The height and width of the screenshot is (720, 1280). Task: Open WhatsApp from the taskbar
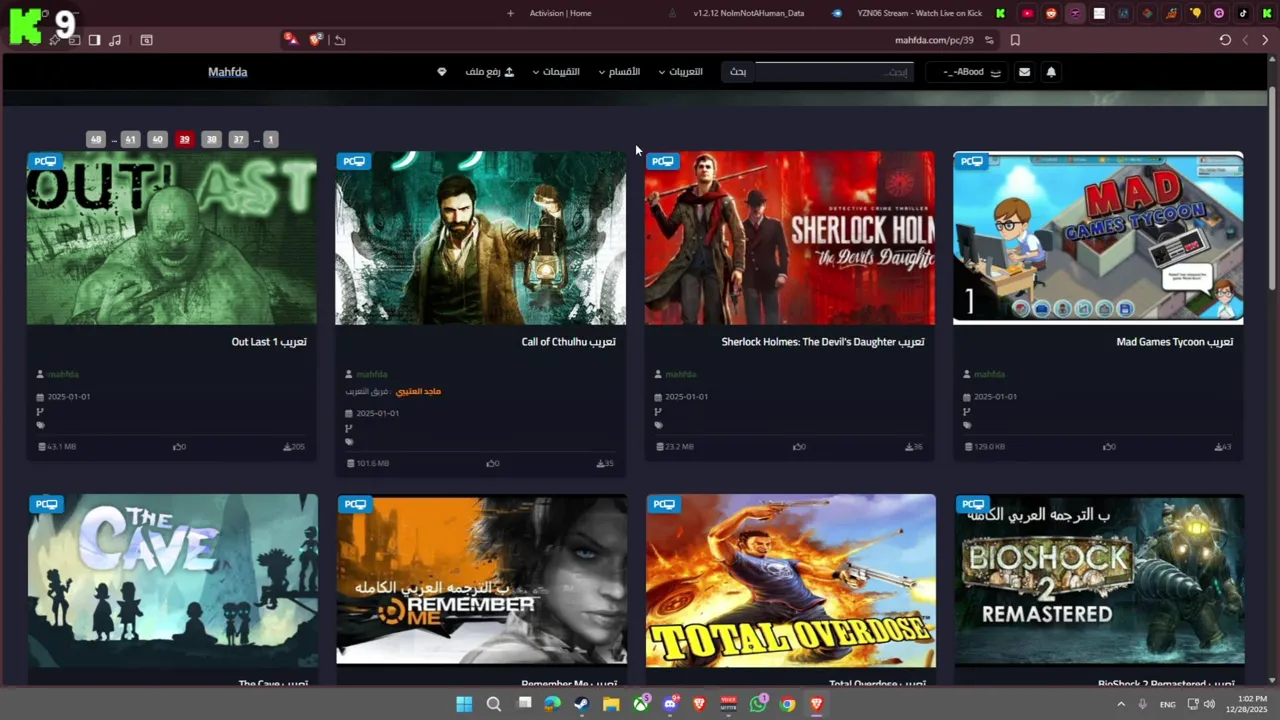click(758, 704)
